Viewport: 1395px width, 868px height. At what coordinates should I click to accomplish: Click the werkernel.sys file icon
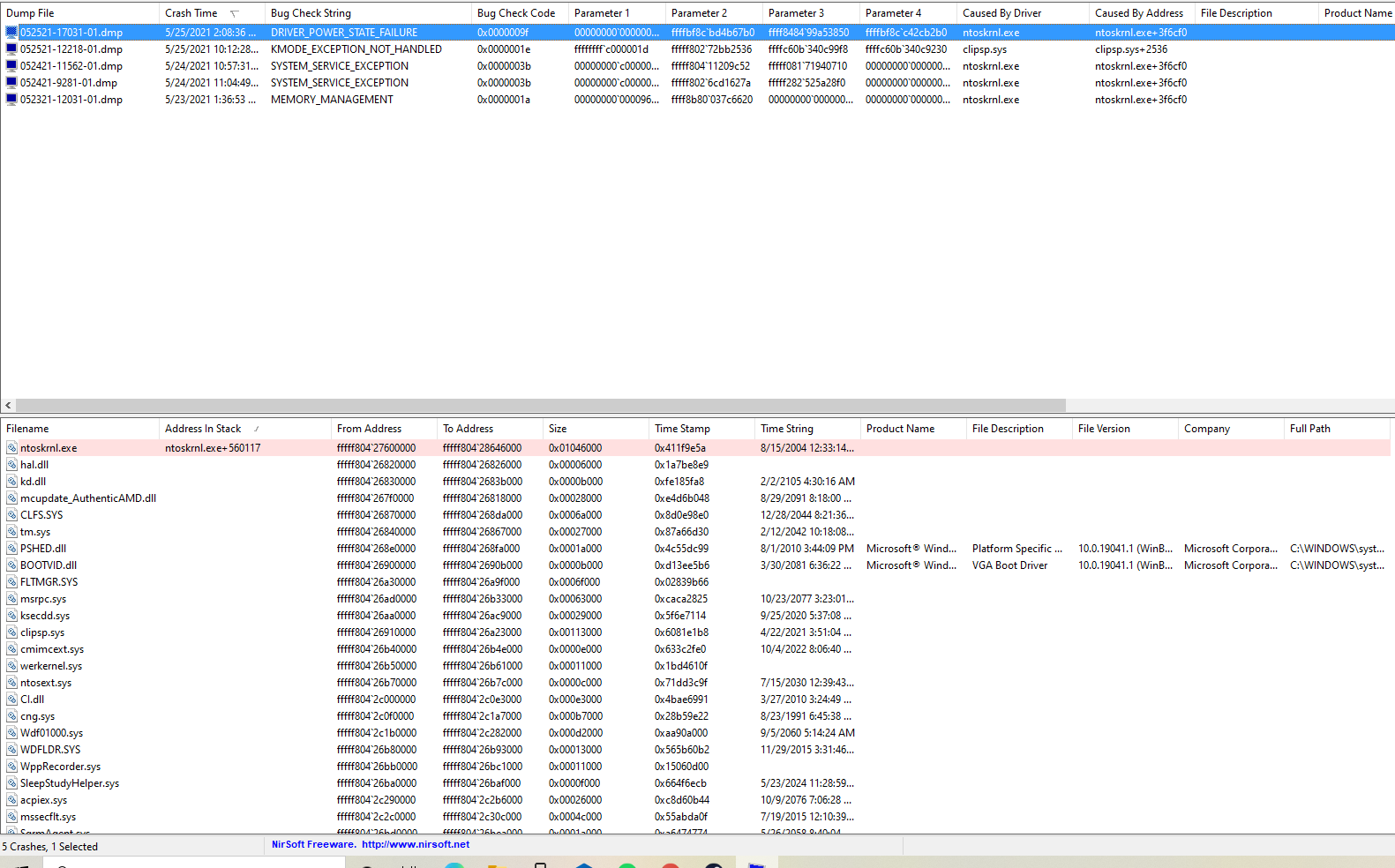click(x=12, y=666)
